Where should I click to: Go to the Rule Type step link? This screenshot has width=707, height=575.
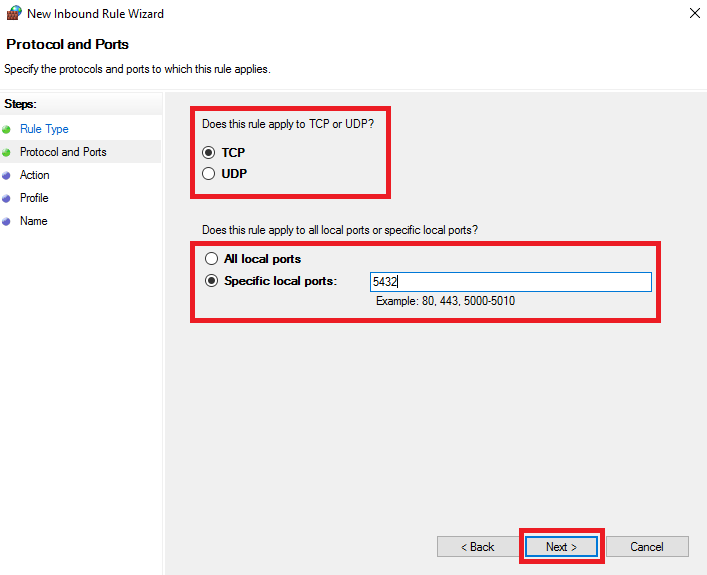coord(44,129)
